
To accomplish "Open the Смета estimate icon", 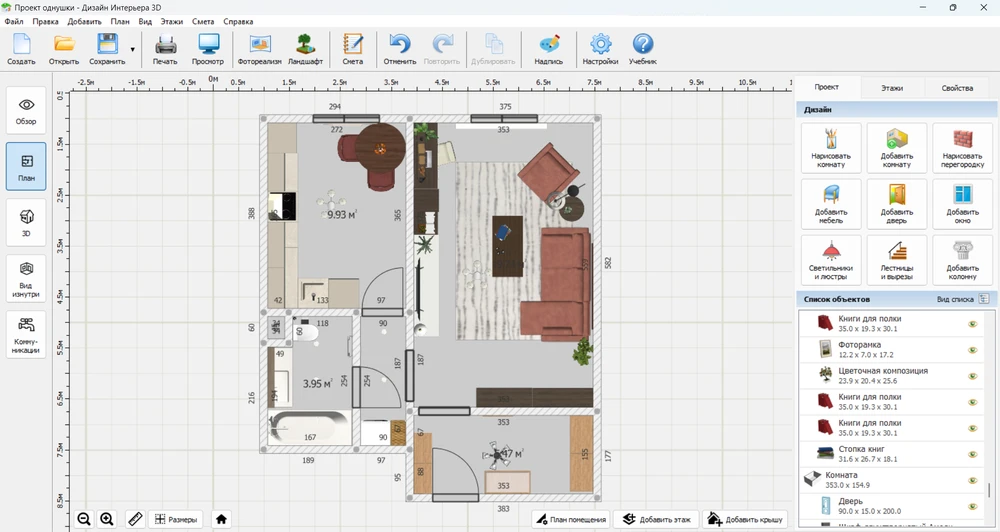I will (x=352, y=47).
